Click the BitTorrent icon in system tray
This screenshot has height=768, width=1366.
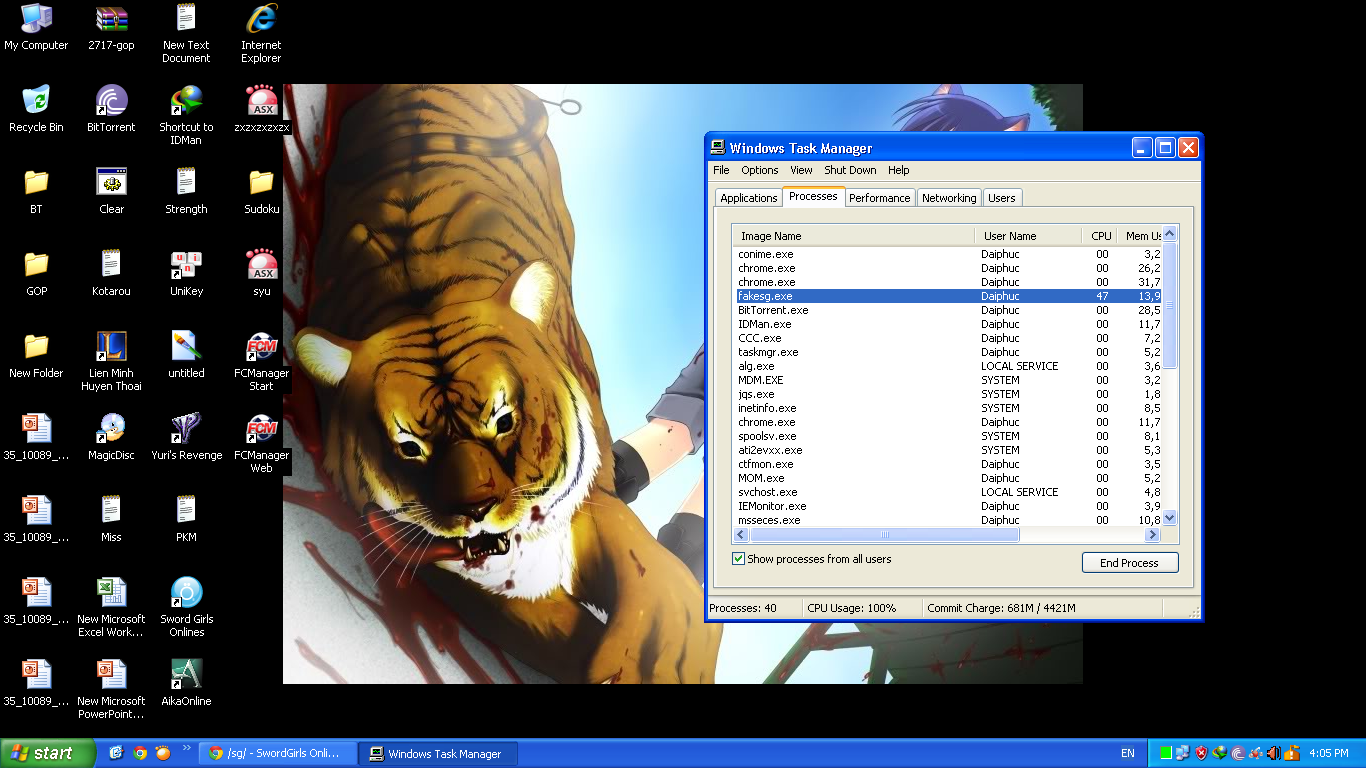1238,753
